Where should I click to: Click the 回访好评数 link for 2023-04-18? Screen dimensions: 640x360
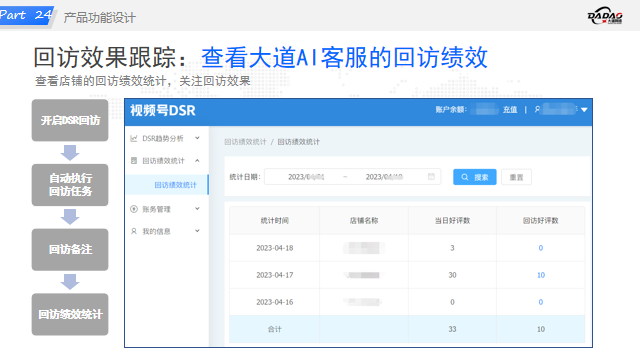[x=541, y=248]
